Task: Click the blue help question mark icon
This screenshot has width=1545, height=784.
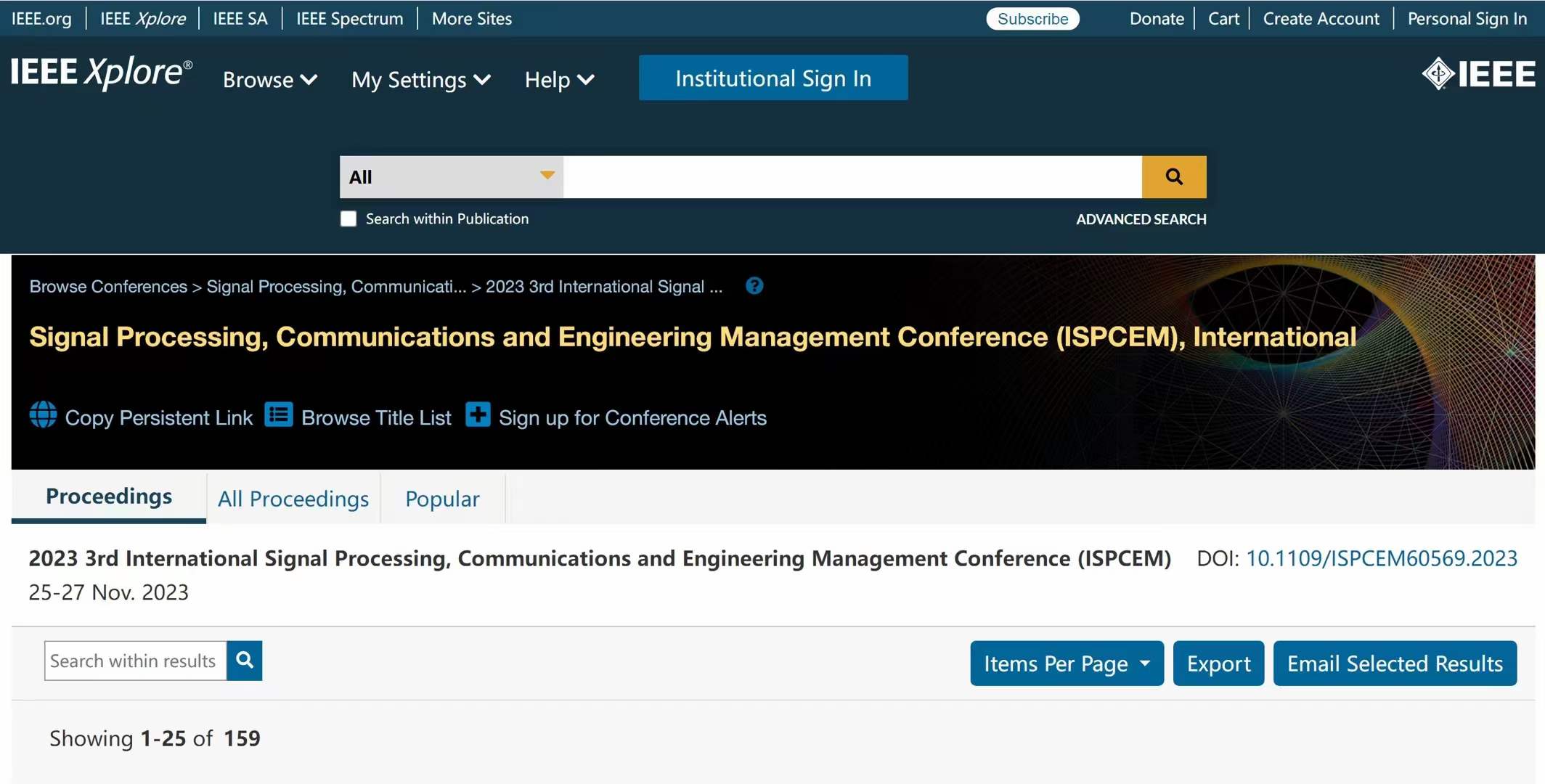Action: coord(754,286)
